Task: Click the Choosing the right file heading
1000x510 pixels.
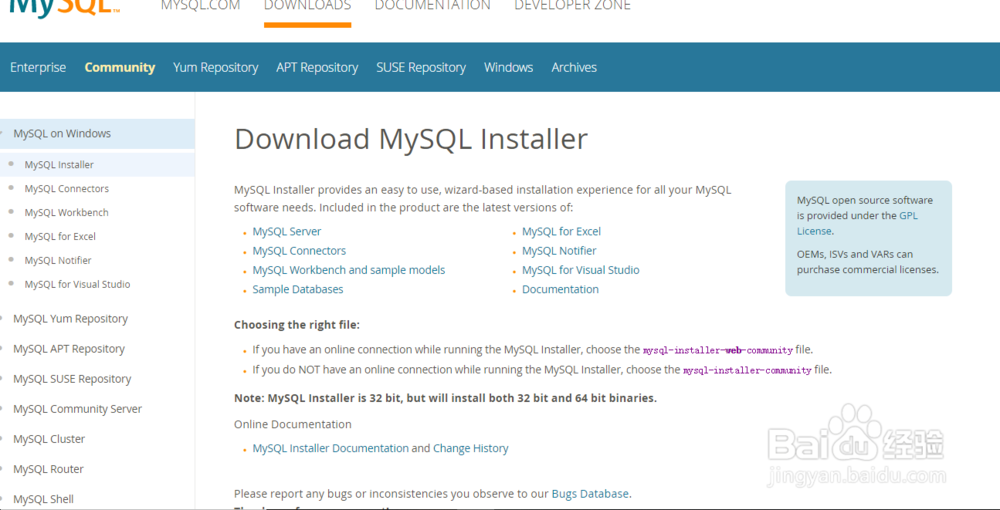Action: 297,325
